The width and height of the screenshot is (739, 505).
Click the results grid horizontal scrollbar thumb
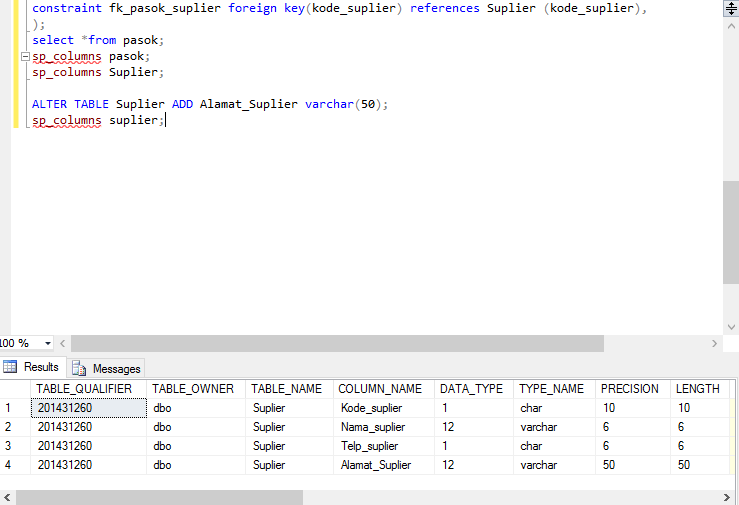tap(159, 497)
